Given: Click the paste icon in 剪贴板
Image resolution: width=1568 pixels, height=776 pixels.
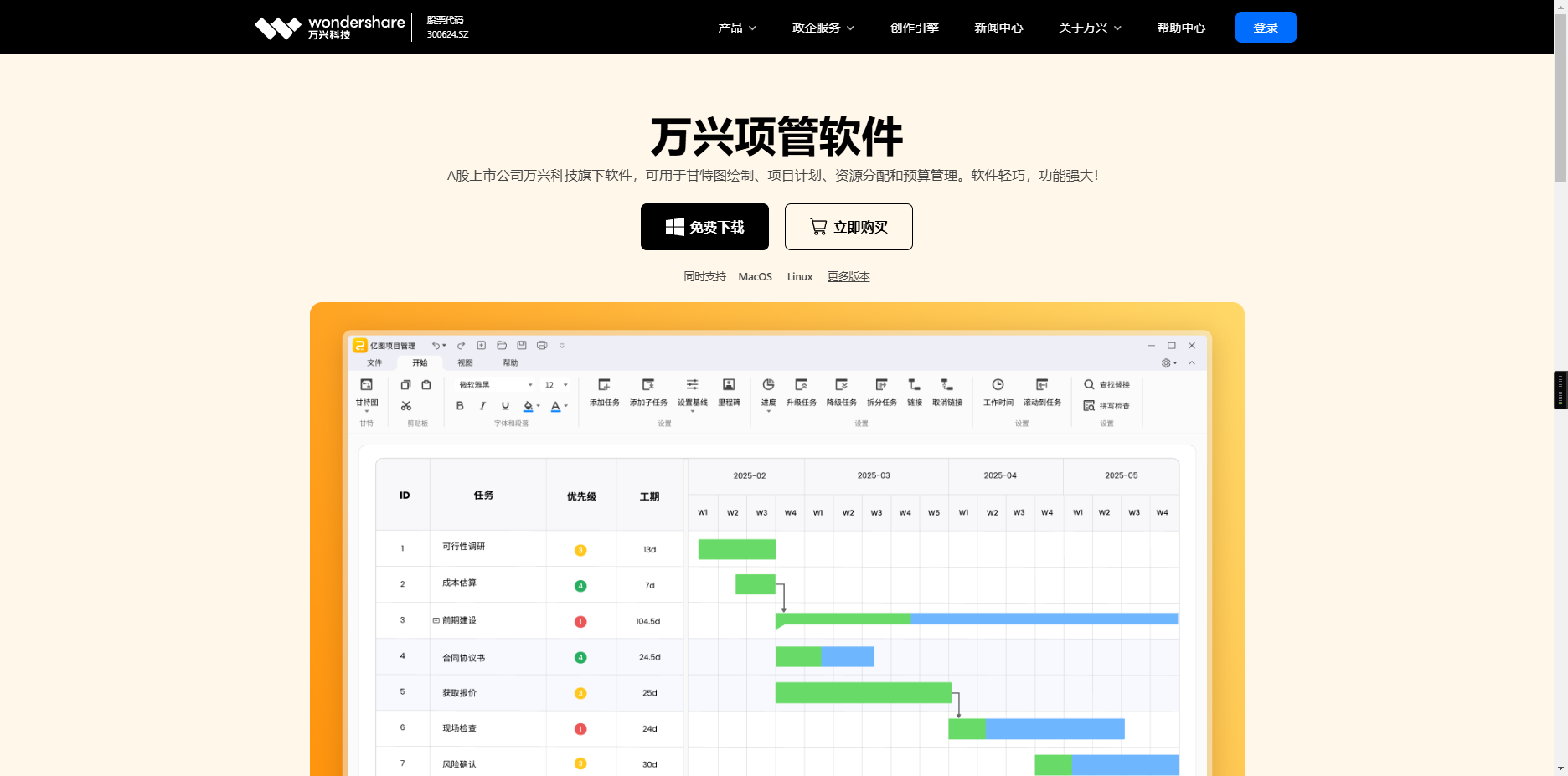Looking at the screenshot, I should click(426, 385).
